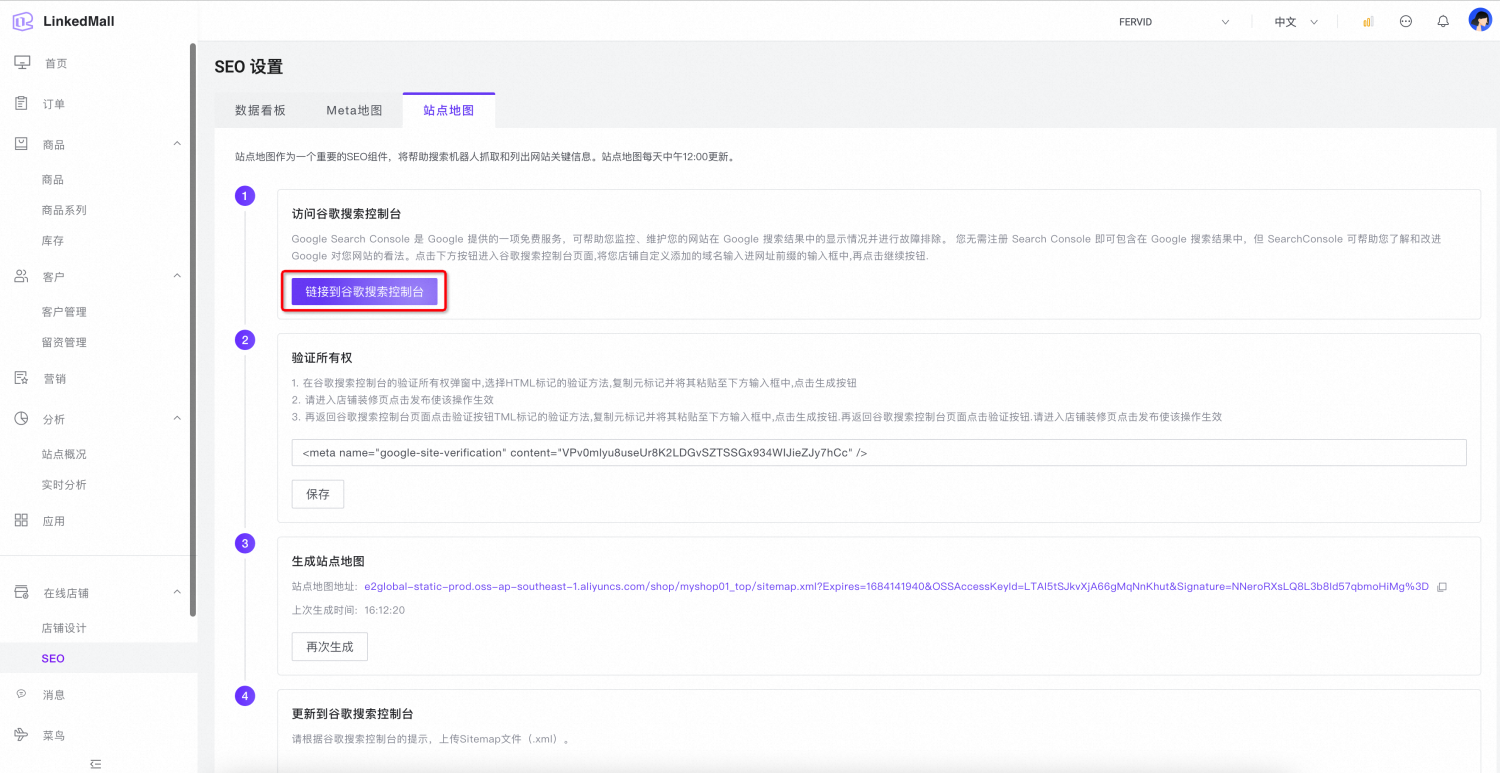
Task: Collapse the 商品 sidebar section
Action: (177, 144)
